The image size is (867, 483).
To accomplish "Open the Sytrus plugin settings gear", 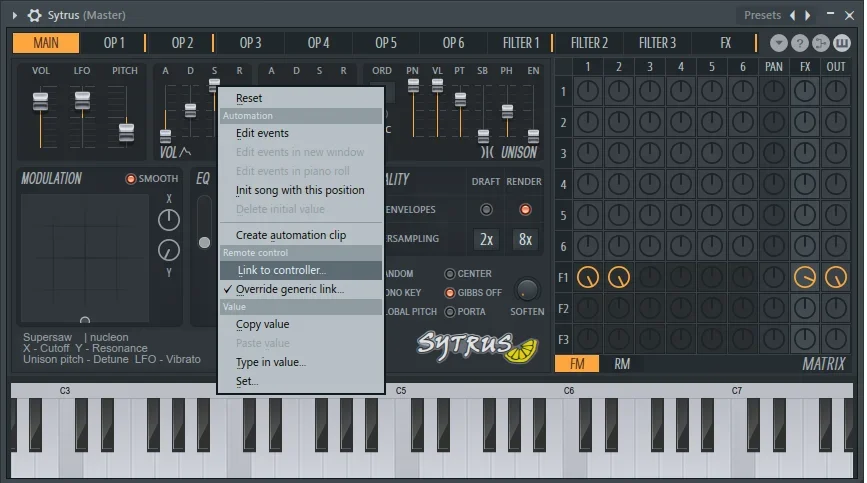I will point(35,15).
